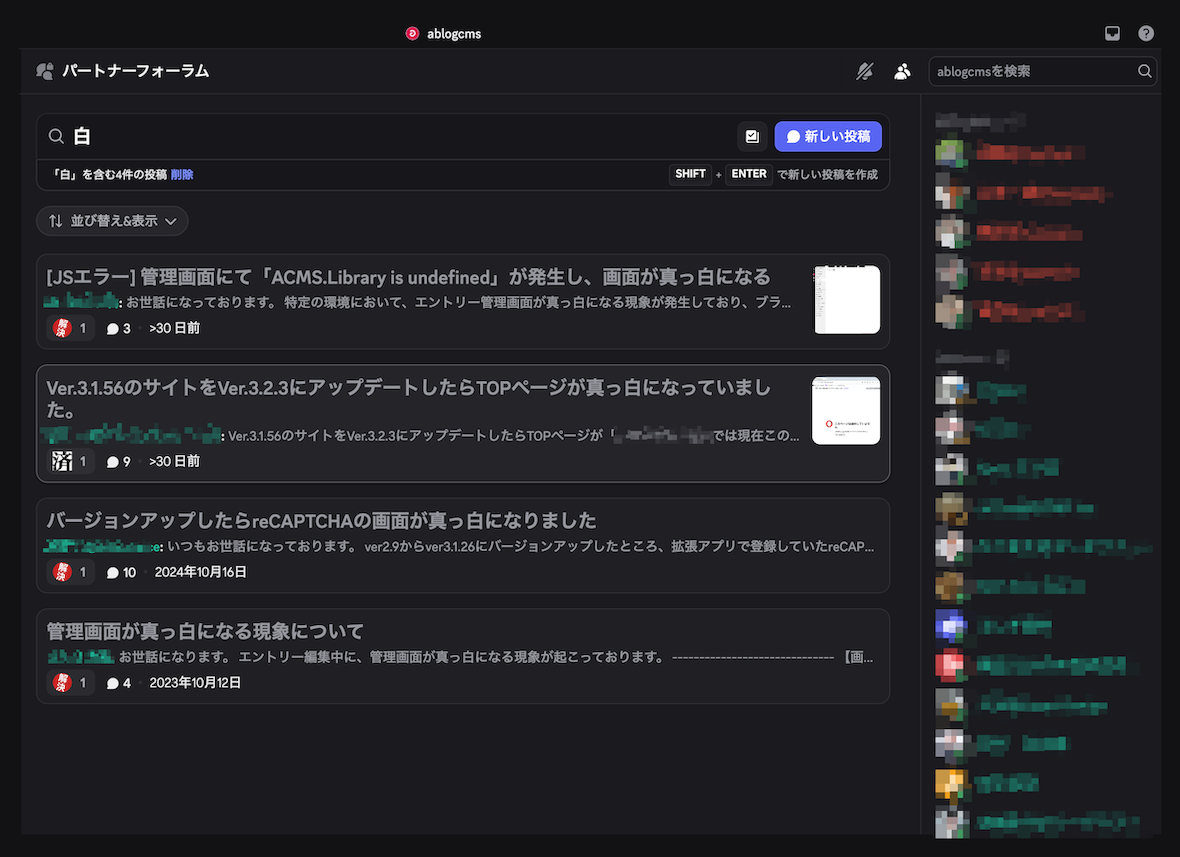Click the image attach icon beside 新しい投稿
1180x857 pixels.
click(x=752, y=136)
